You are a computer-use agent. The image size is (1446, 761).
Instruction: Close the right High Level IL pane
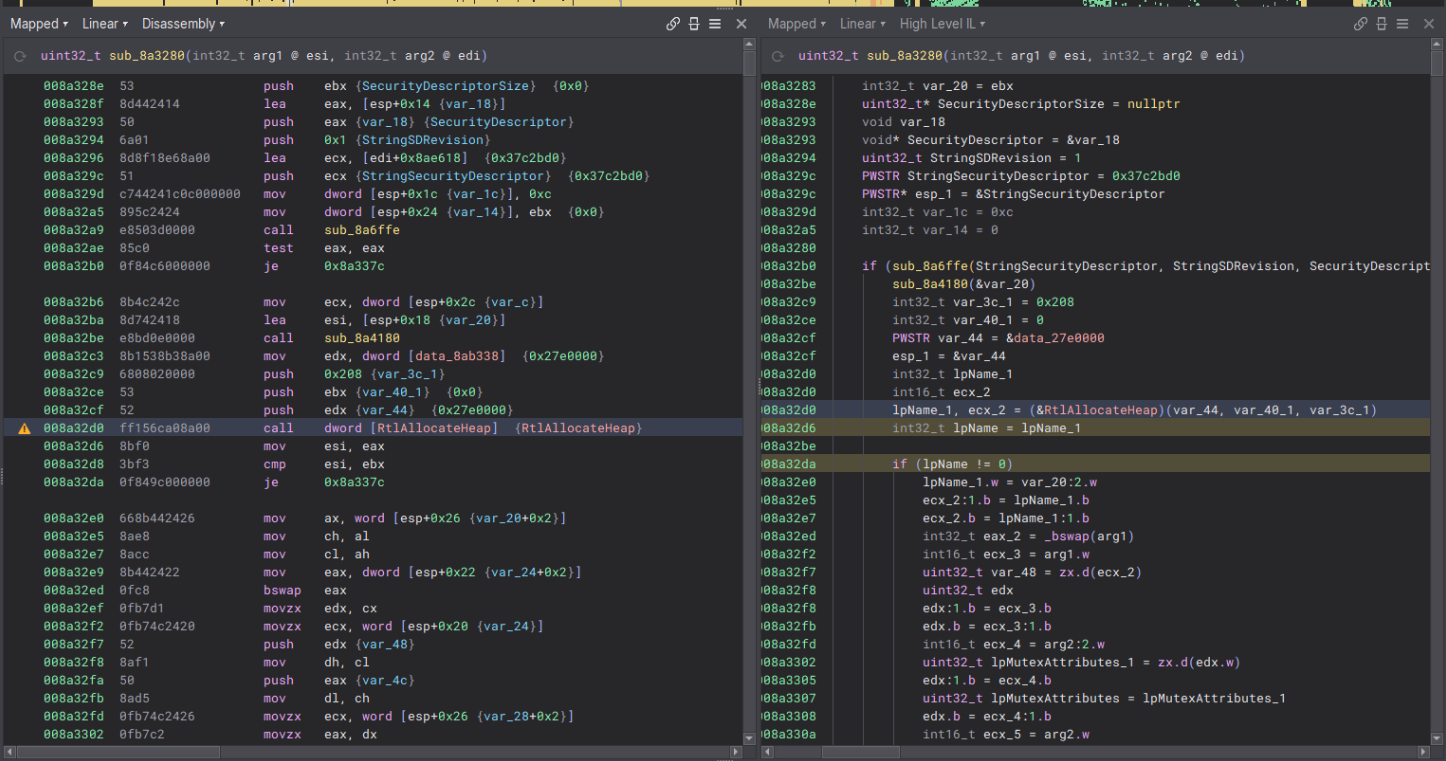(1428, 24)
